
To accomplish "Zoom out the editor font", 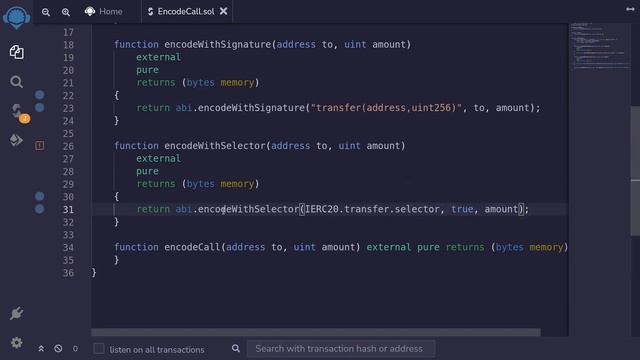I will pyautogui.click(x=46, y=12).
